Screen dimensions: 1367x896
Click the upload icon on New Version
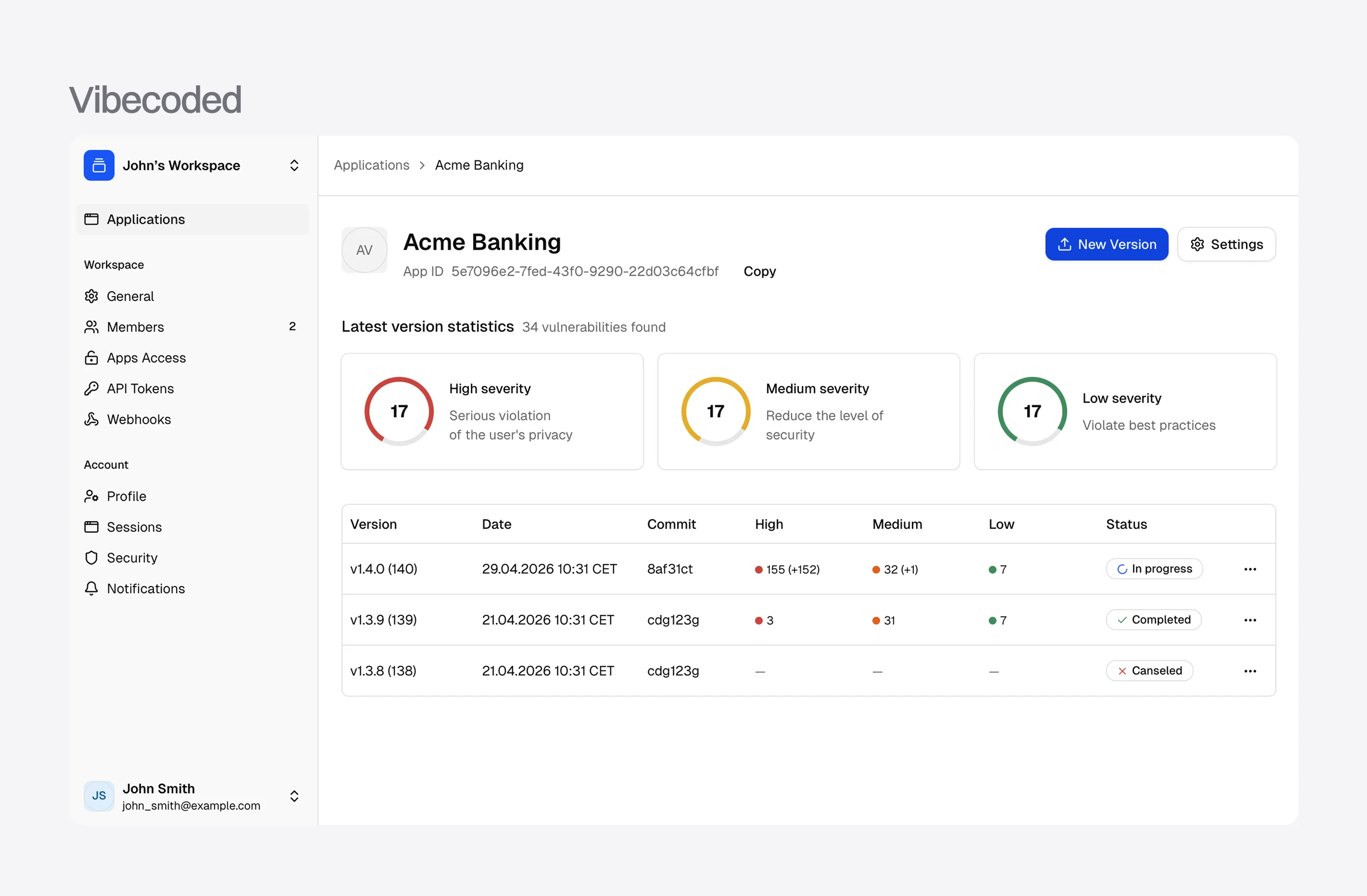pos(1064,244)
